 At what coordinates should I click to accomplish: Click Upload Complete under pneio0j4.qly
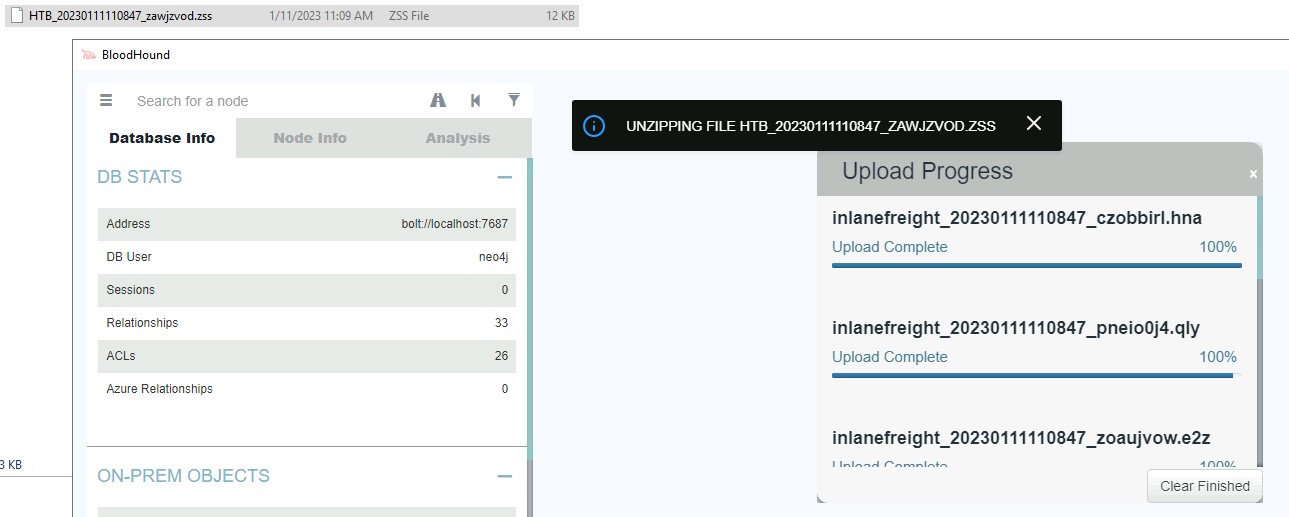tap(890, 357)
